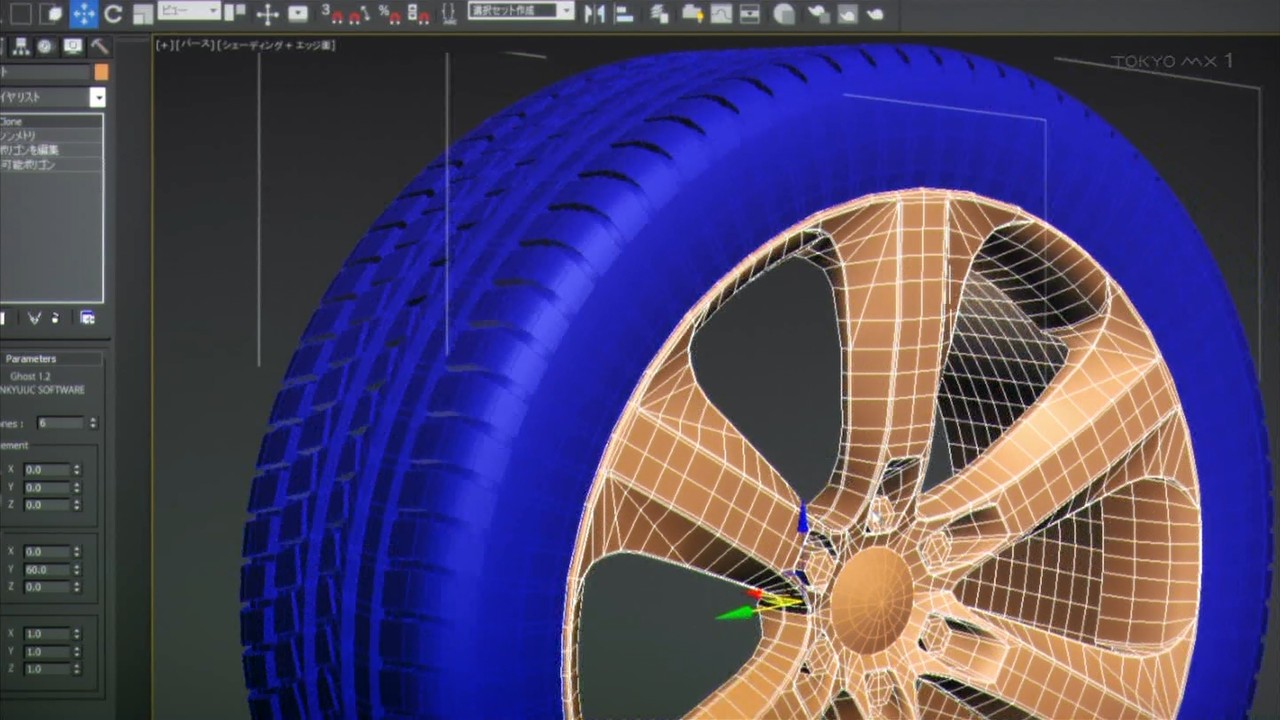Viewport: 1280px width, 720px height.
Task: Open the reference coordinate system dropdown
Action: [188, 11]
